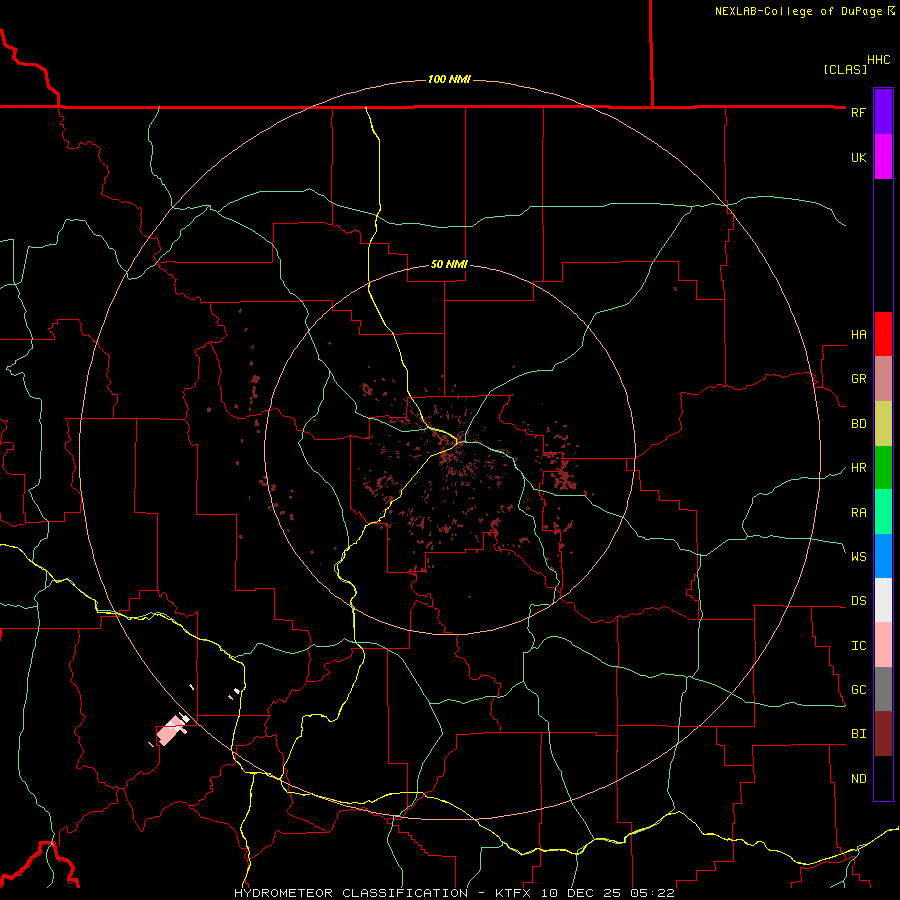Click the Hydrometeor Classification KTFX timestamp caption

click(x=454, y=893)
